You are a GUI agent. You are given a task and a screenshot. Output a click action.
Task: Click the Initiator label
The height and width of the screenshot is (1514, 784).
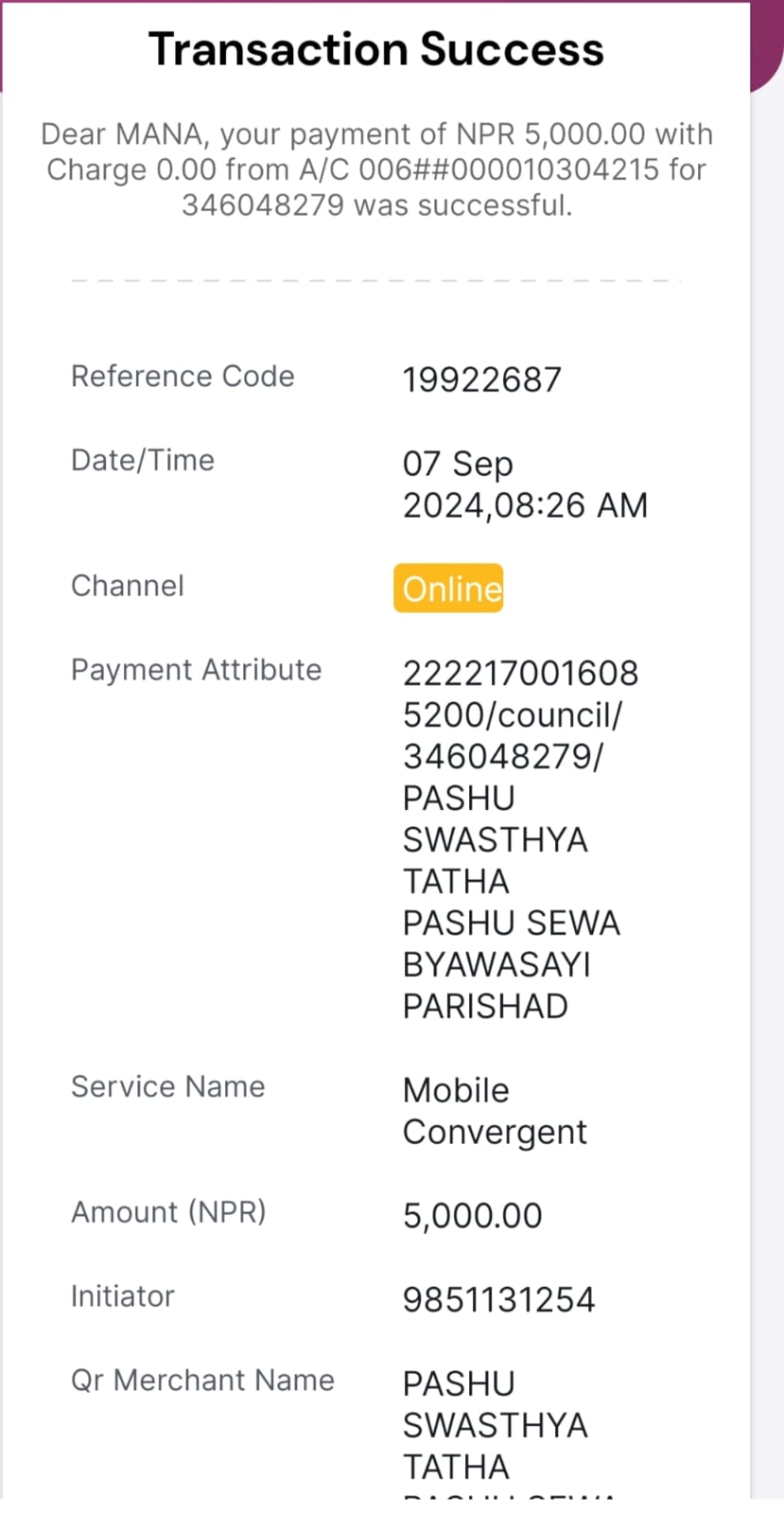123,1296
